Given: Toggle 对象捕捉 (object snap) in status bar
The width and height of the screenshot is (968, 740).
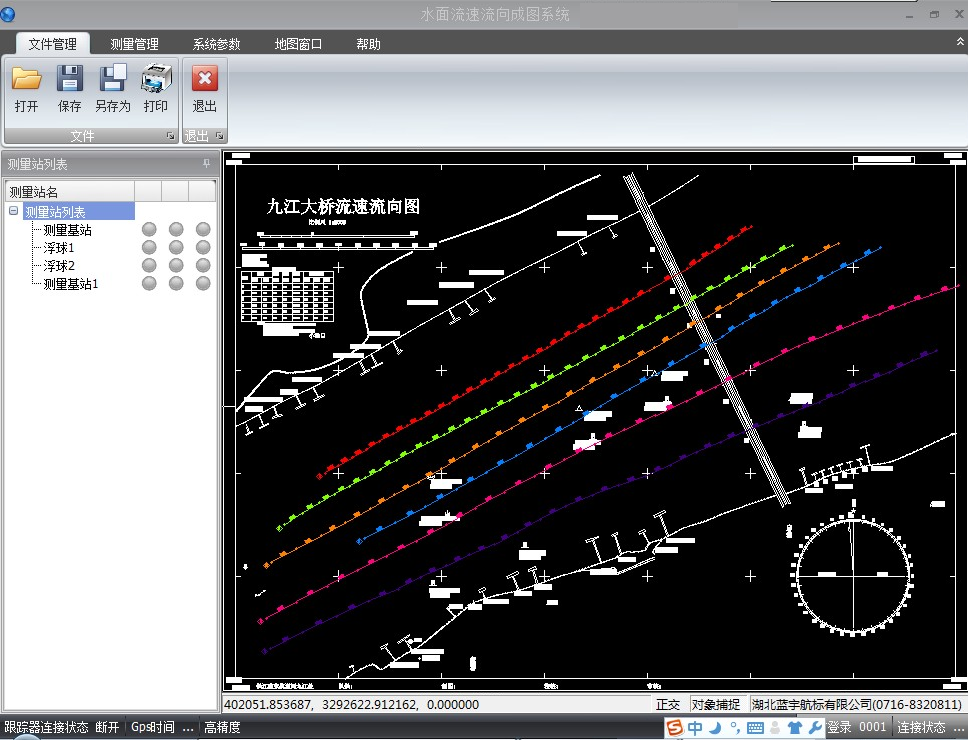Looking at the screenshot, I should coord(716,705).
